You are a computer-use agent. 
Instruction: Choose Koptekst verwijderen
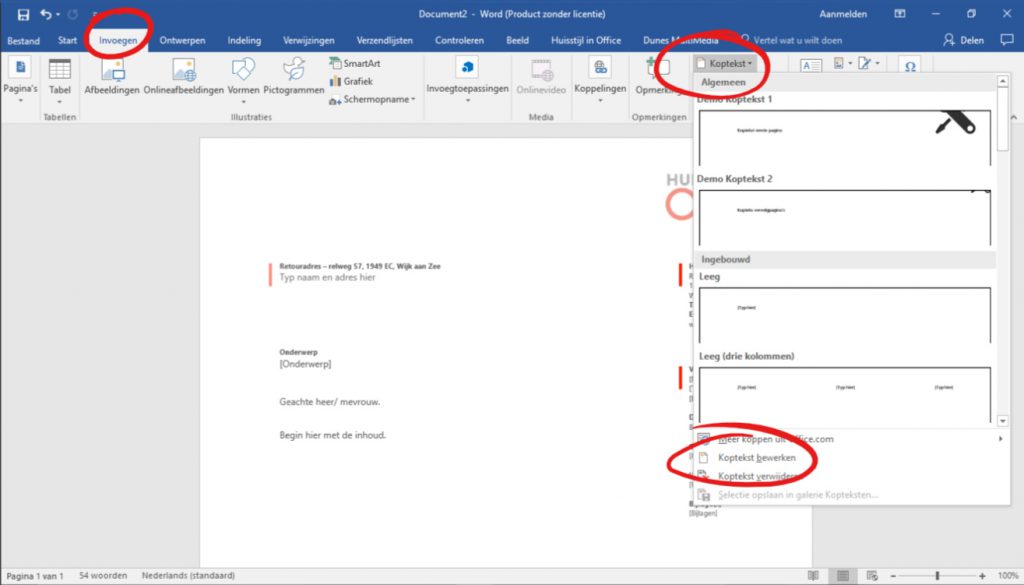(x=851, y=477)
